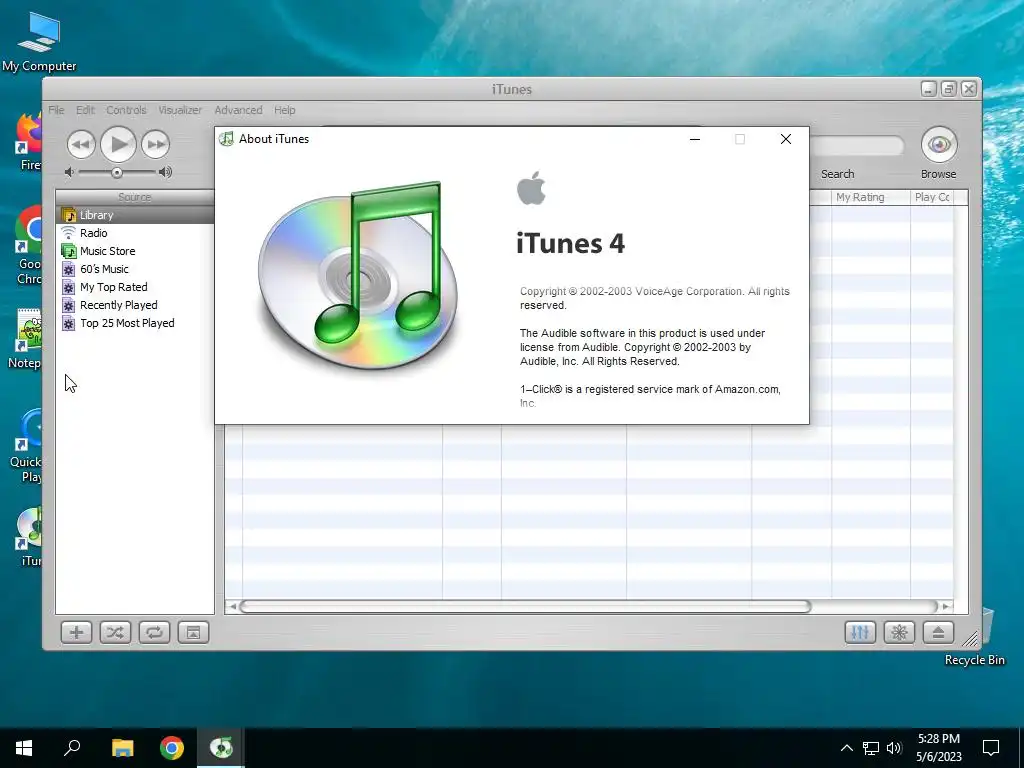Minimize the About iTunes dialog

click(x=695, y=139)
